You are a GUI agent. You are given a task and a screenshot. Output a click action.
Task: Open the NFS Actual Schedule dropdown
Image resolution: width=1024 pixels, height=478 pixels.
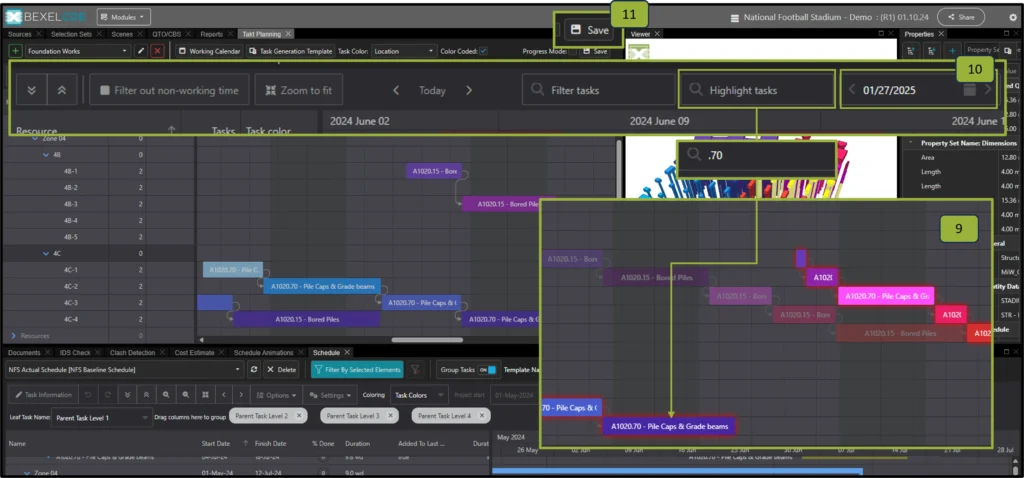point(125,370)
